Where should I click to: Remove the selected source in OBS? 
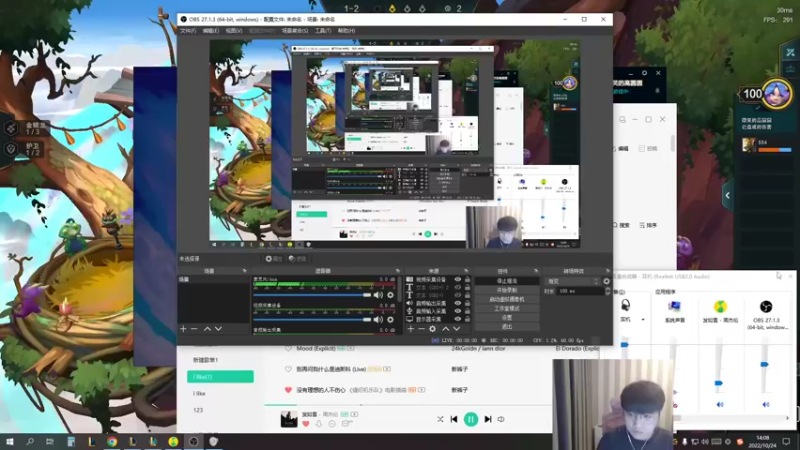(x=421, y=329)
